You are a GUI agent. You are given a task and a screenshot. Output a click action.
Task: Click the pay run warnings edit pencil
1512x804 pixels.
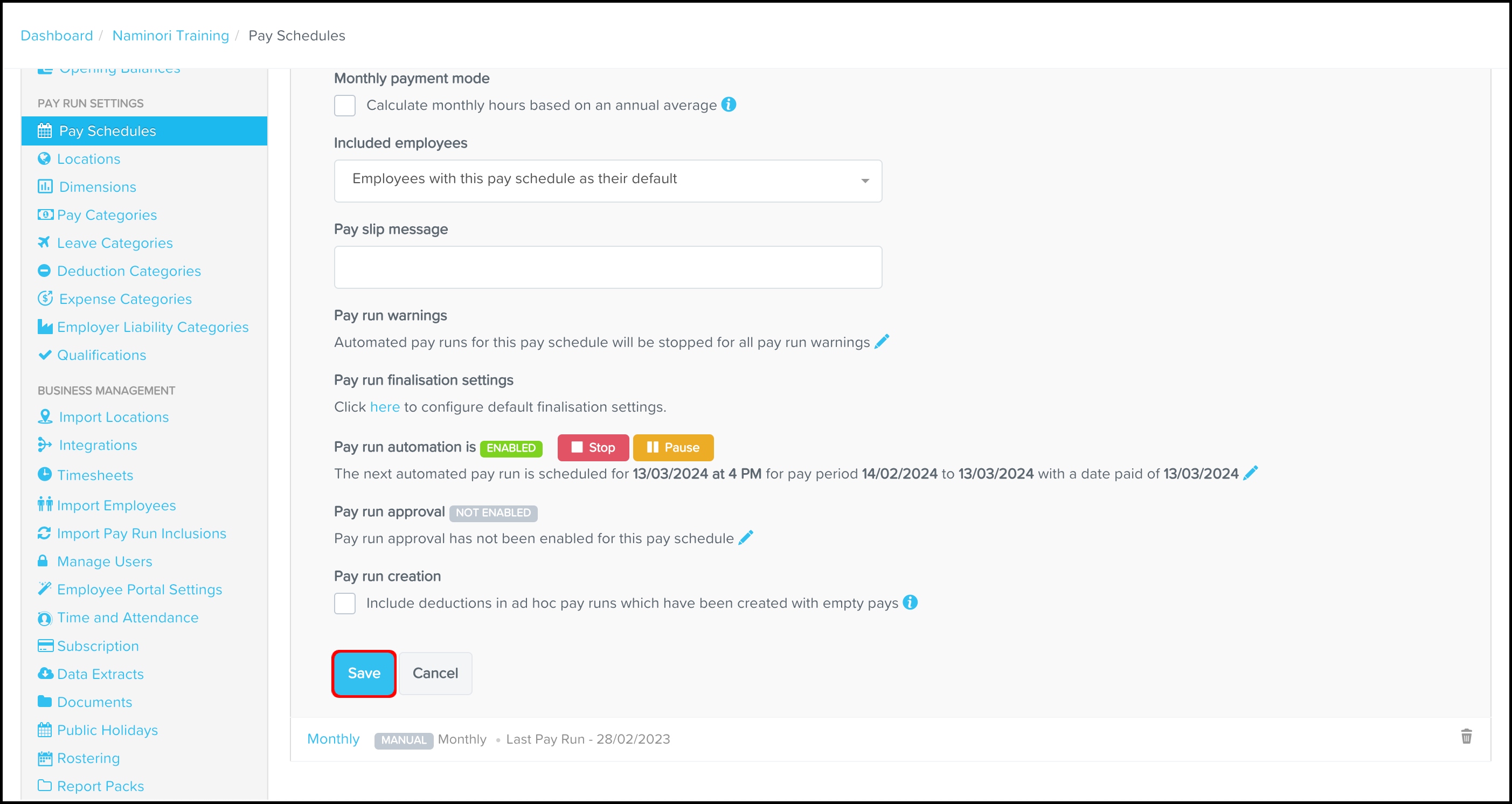[882, 342]
